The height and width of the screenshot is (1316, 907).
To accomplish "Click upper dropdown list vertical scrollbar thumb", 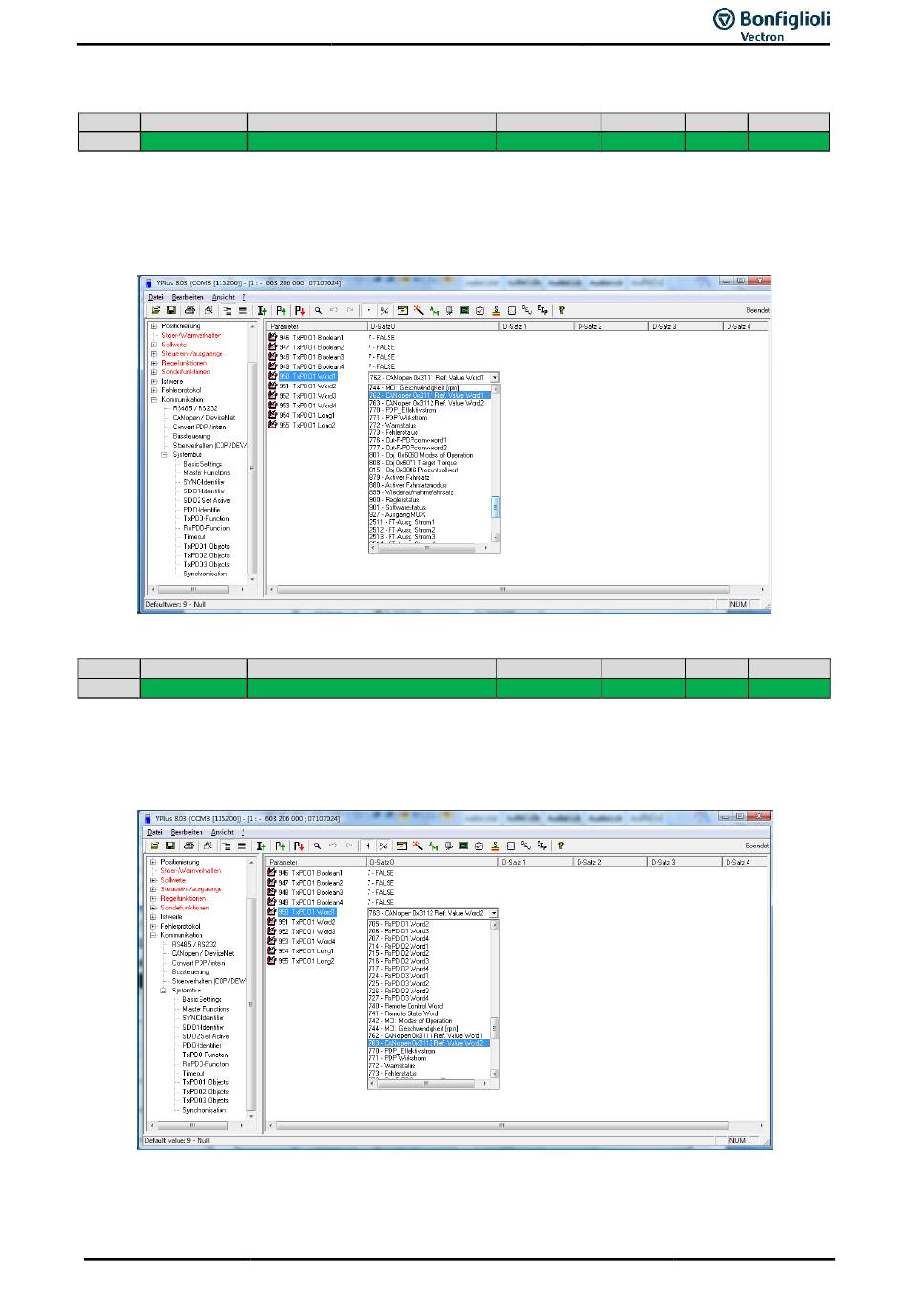I will point(496,508).
